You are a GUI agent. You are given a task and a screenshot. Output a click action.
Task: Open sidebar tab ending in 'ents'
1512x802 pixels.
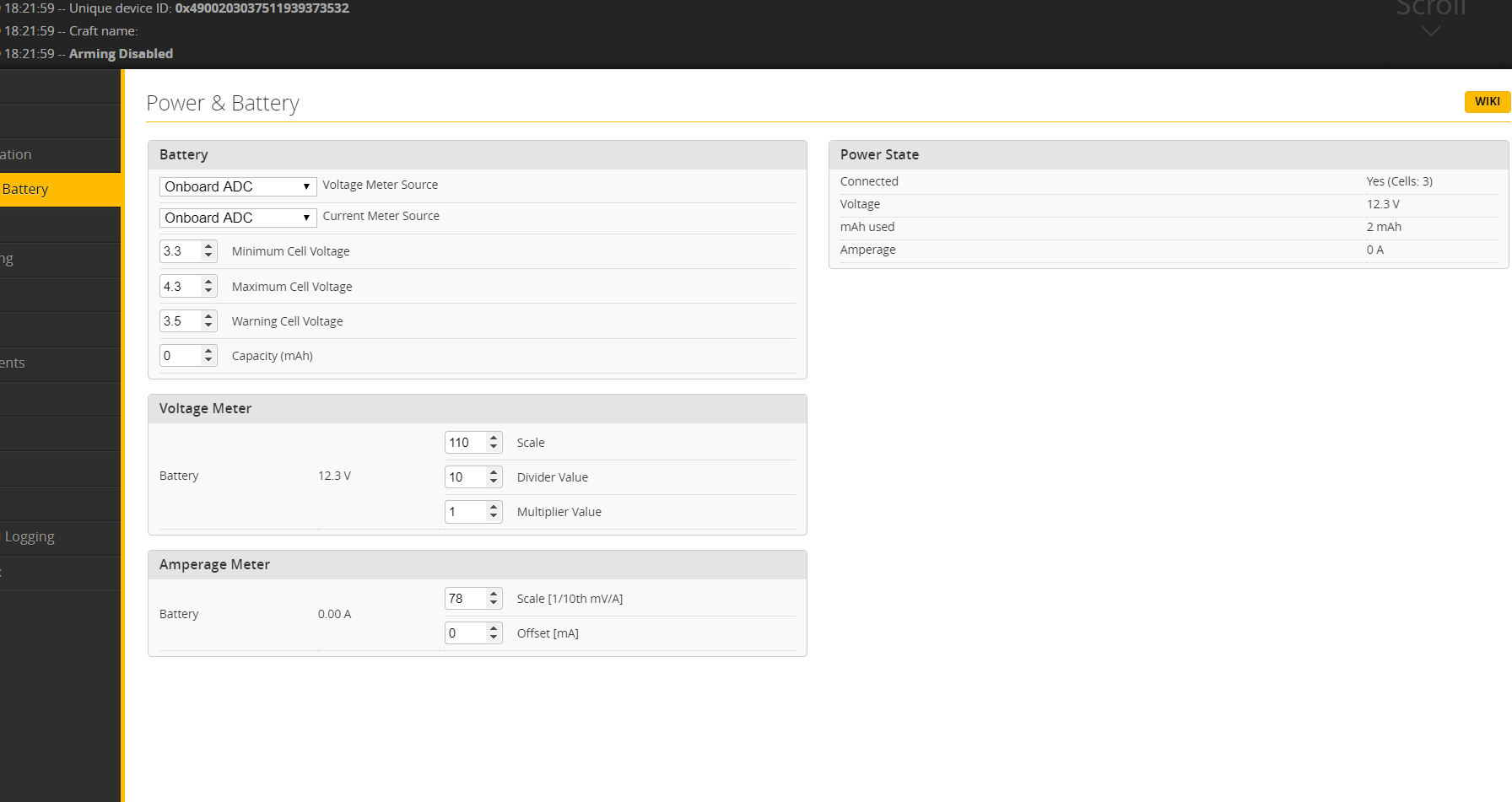(x=60, y=363)
